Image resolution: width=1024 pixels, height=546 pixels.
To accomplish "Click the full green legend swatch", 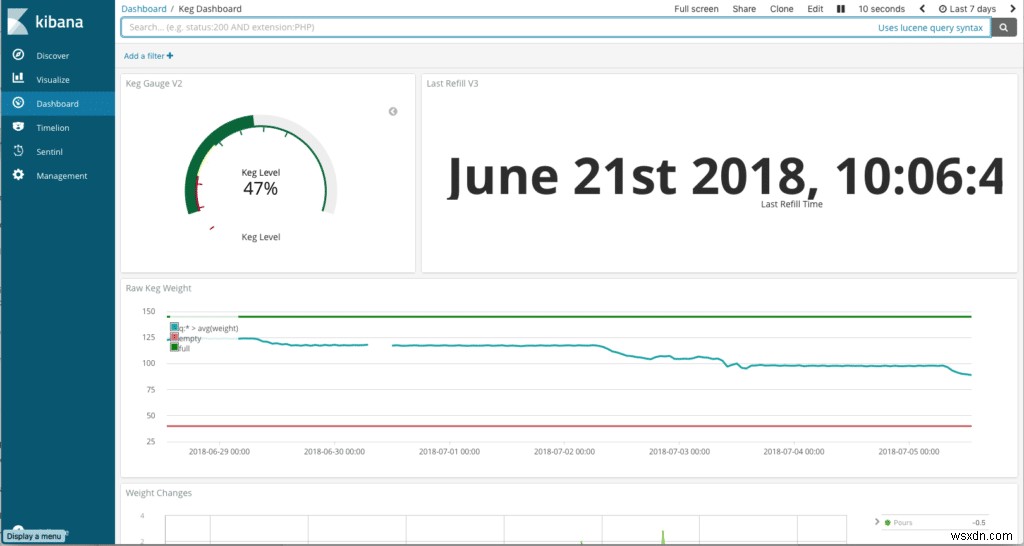I will [x=174, y=347].
